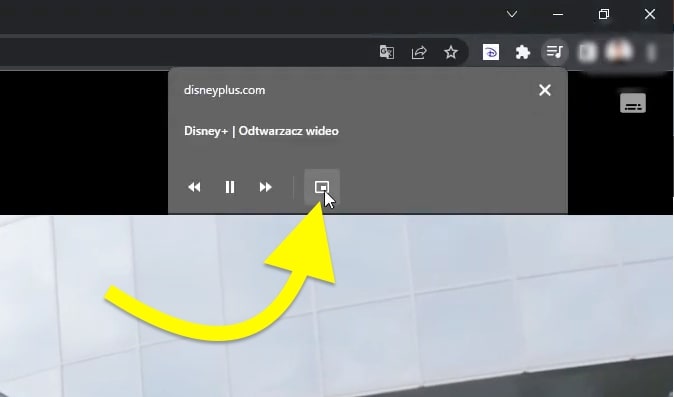The width and height of the screenshot is (674, 397).
Task: Click the subtitles icon in video player
Action: (633, 103)
